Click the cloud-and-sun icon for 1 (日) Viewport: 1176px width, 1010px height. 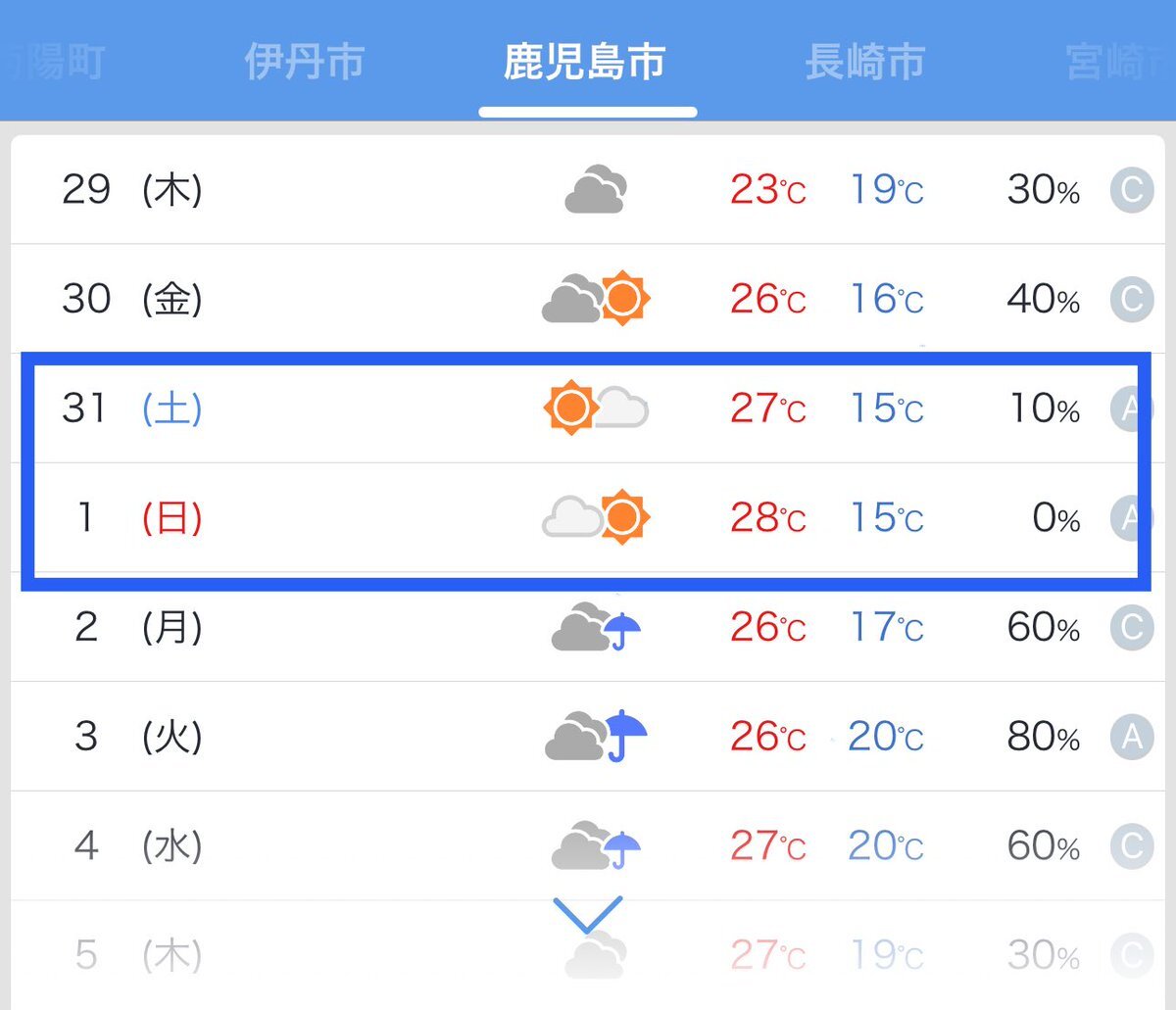pos(596,517)
